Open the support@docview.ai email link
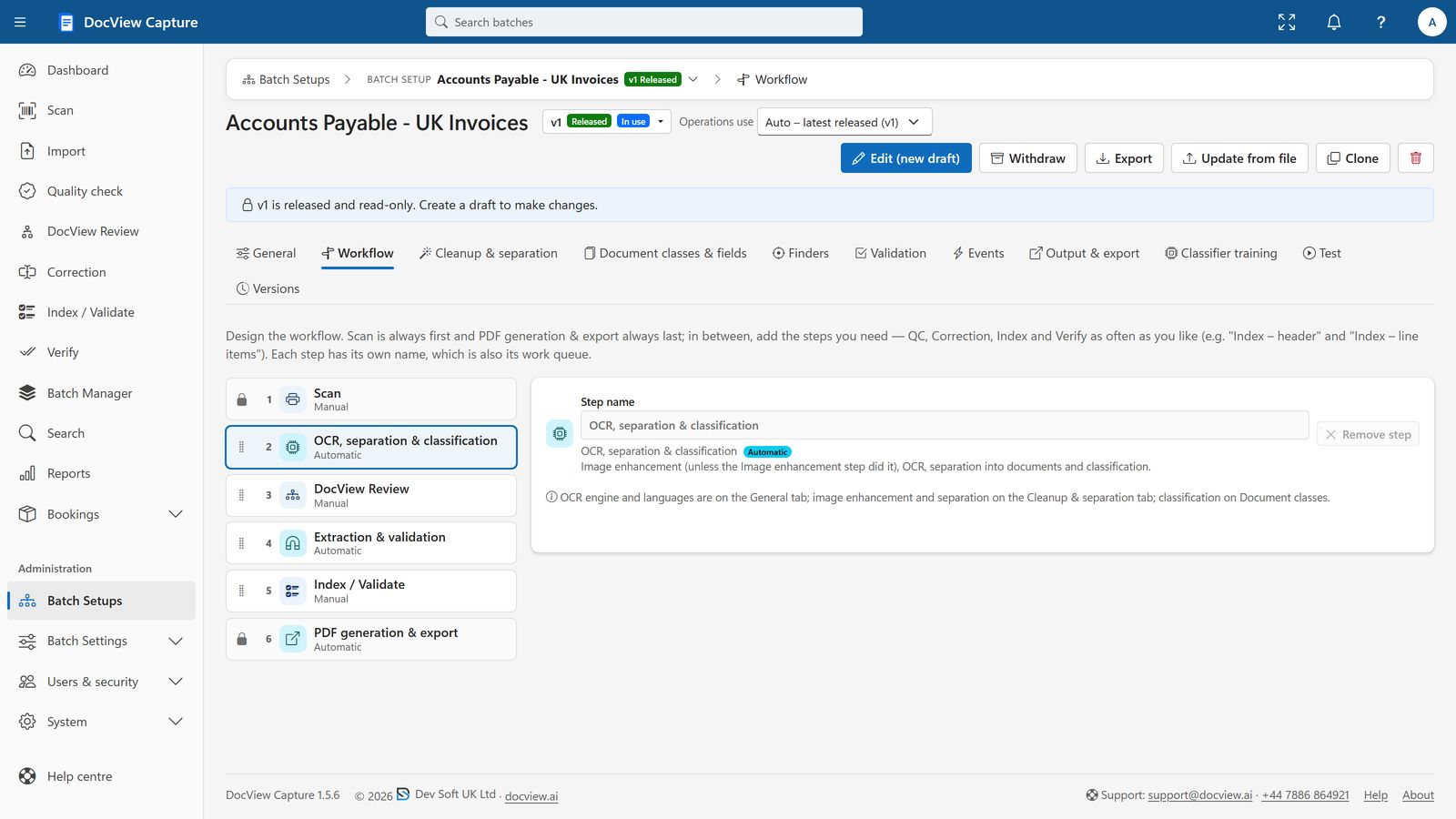The image size is (1456, 819). [x=1200, y=795]
